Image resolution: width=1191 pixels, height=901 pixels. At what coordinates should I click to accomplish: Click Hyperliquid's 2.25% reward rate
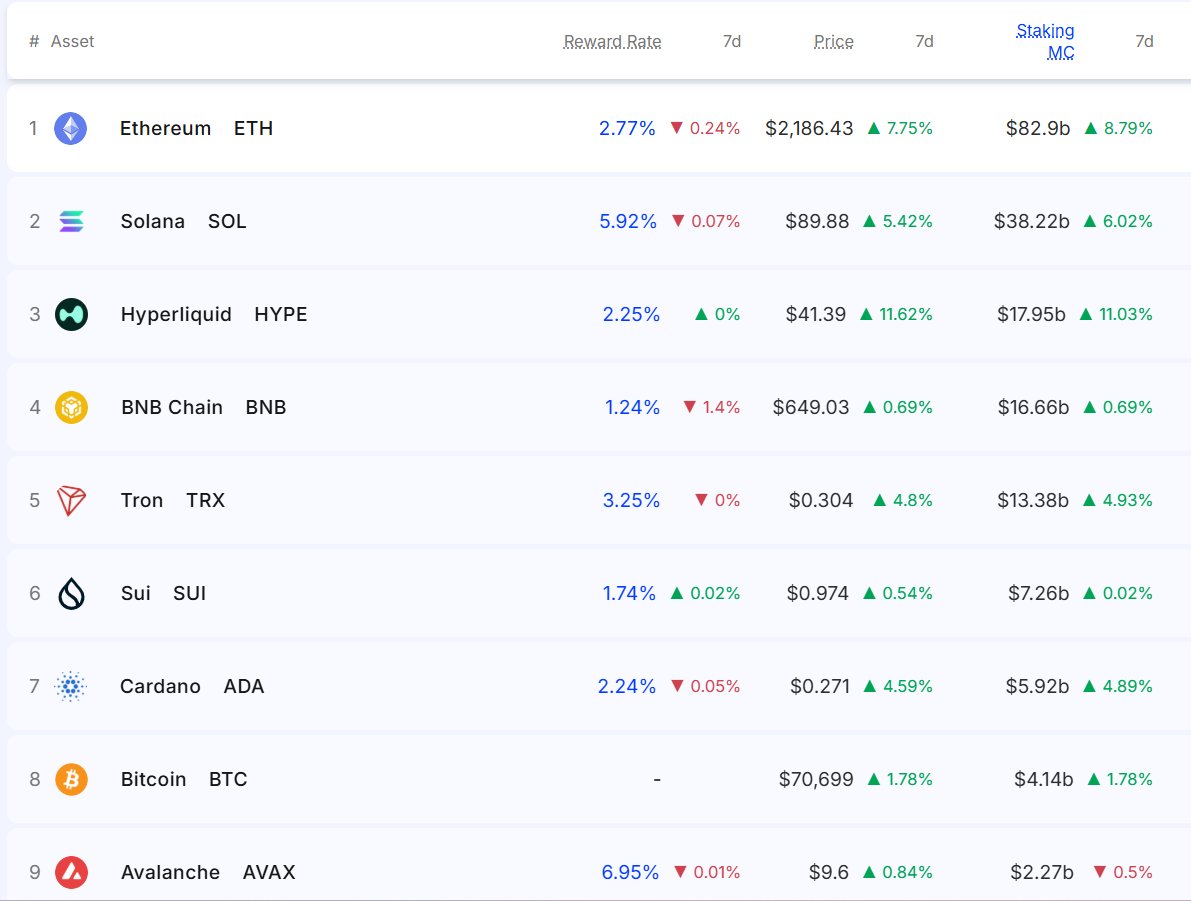(631, 315)
